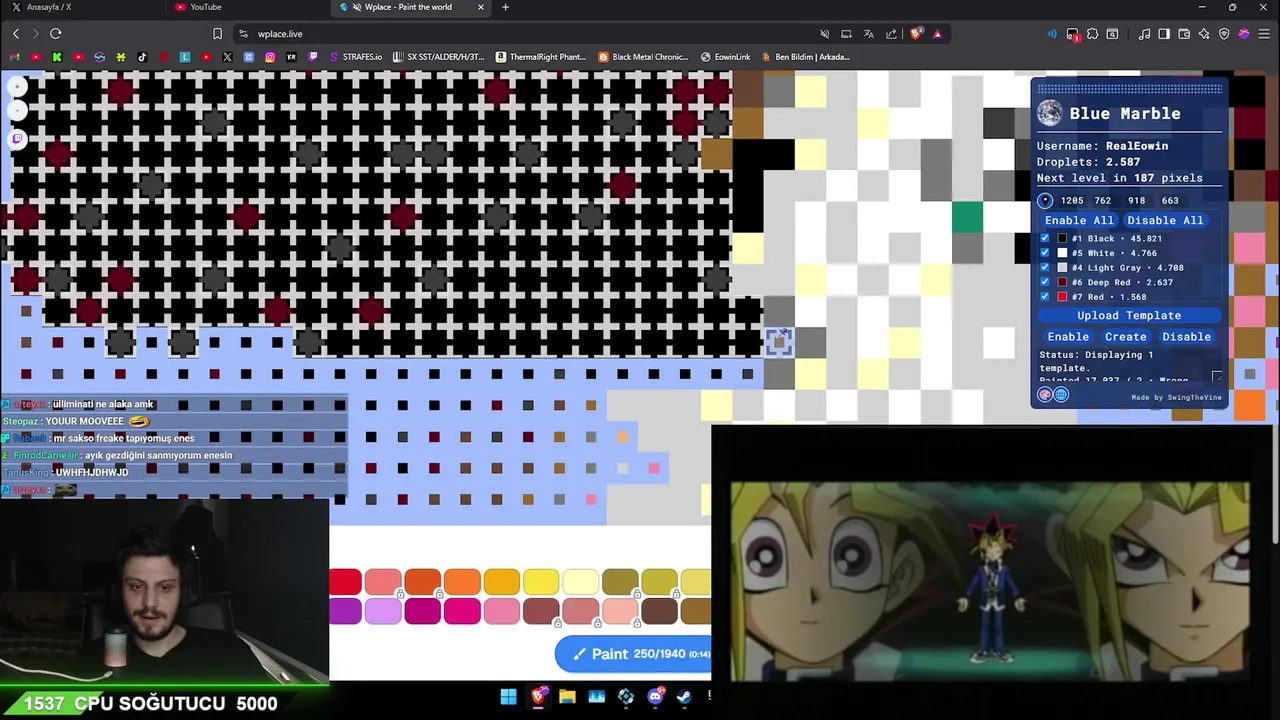Image resolution: width=1280 pixels, height=720 pixels.
Task: Toggle the #7 Red checkbox
Action: pos(1045,297)
